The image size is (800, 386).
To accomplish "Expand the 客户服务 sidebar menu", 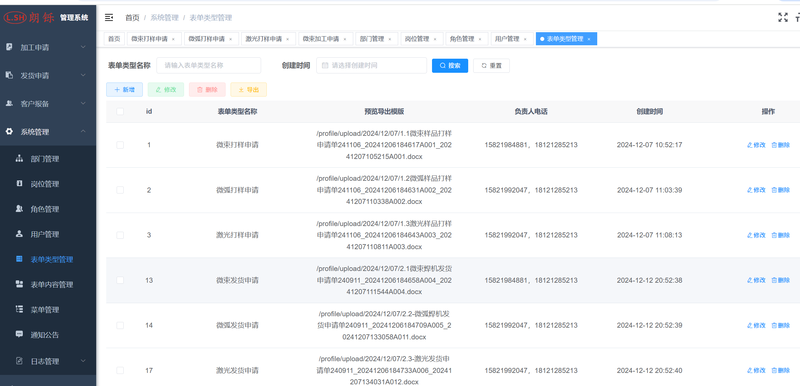I will [x=48, y=104].
